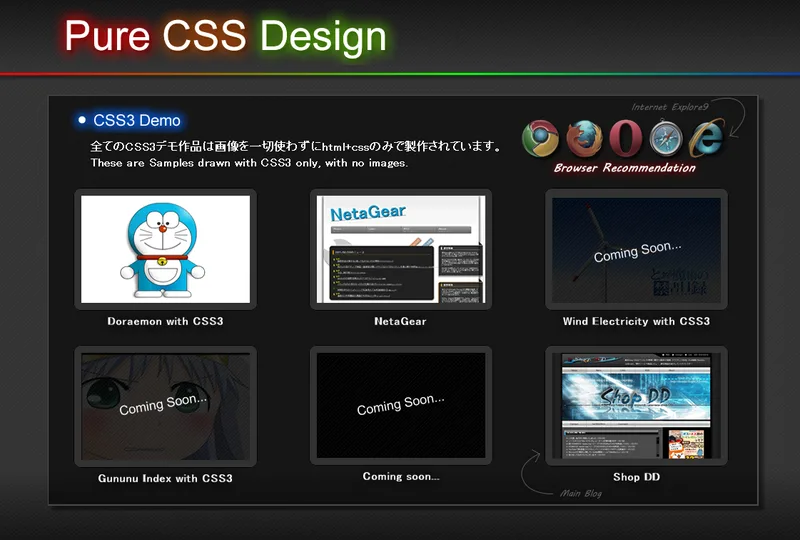Click the Shop DD caption link
This screenshot has height=540, width=800.
click(636, 477)
